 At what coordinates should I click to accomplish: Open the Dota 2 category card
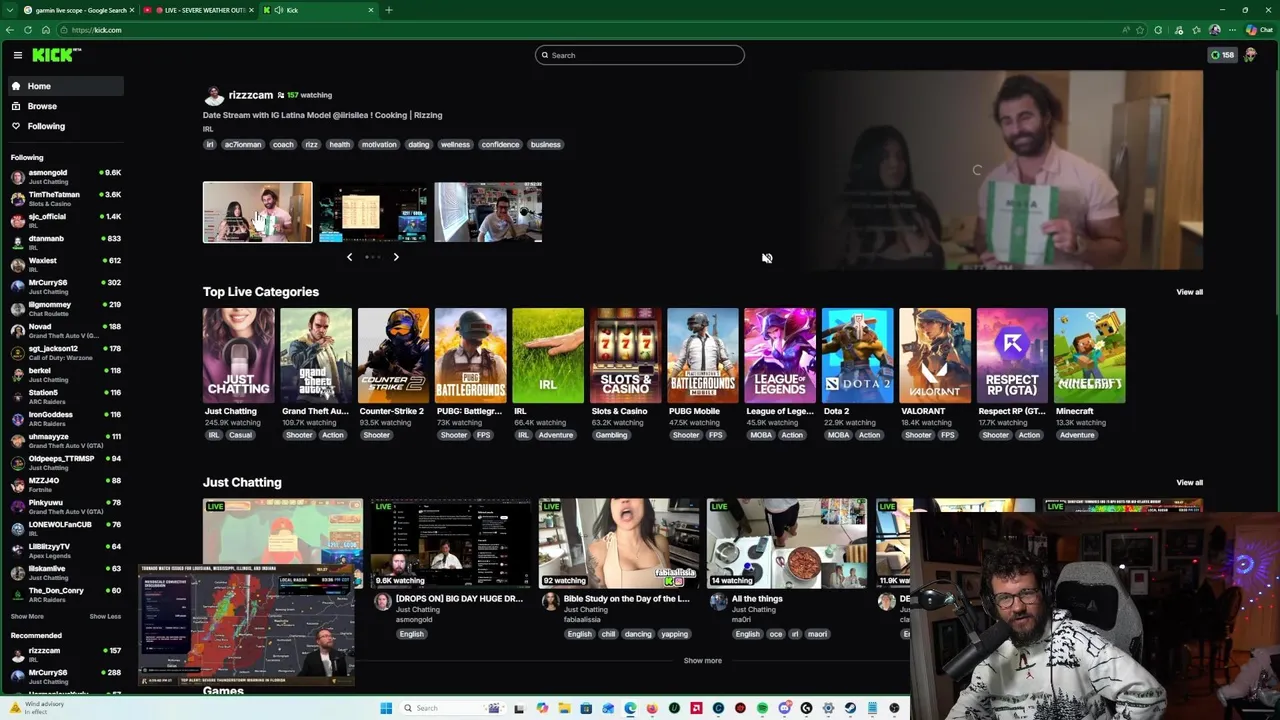pyautogui.click(x=857, y=356)
